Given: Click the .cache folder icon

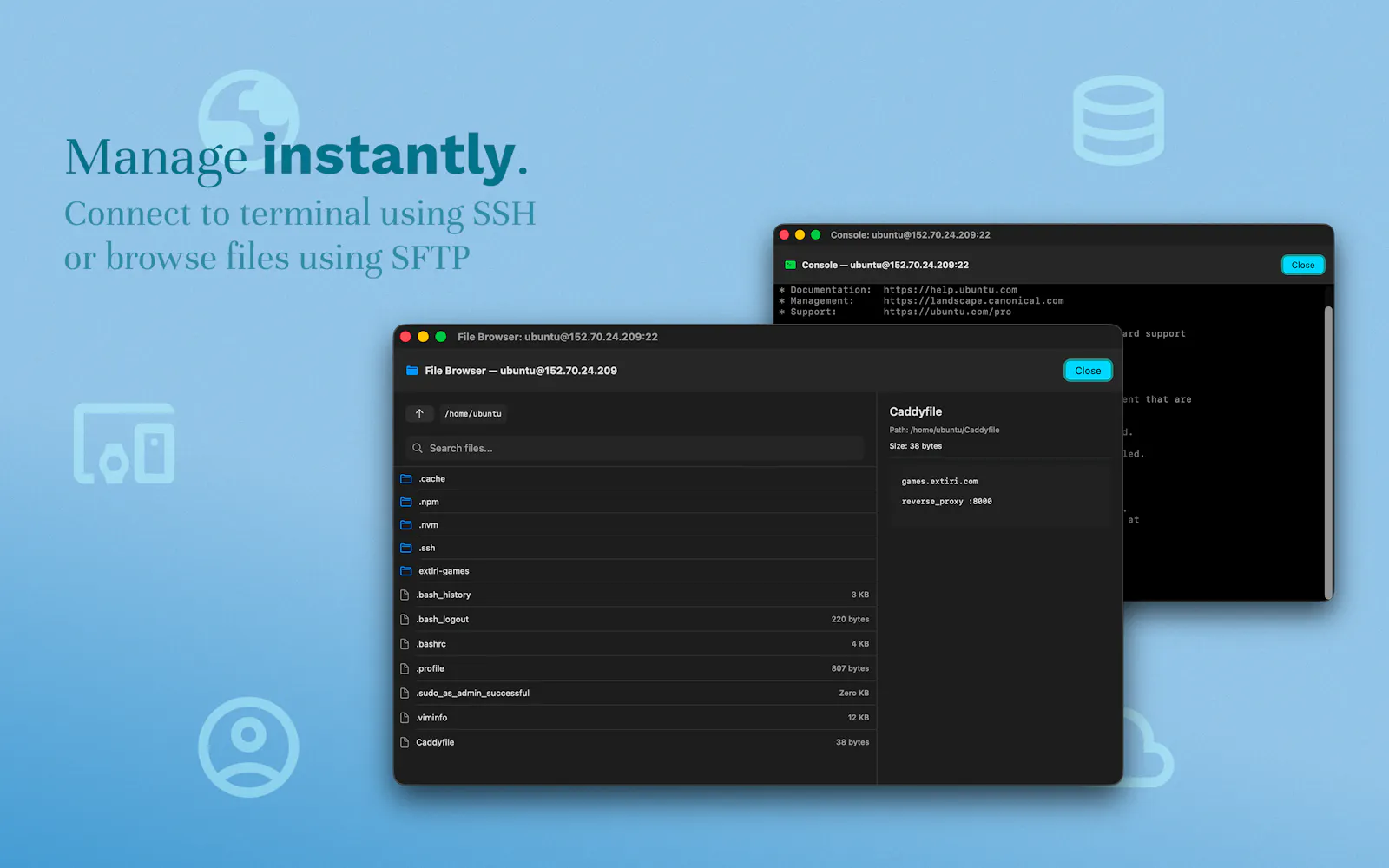Looking at the screenshot, I should (405, 479).
